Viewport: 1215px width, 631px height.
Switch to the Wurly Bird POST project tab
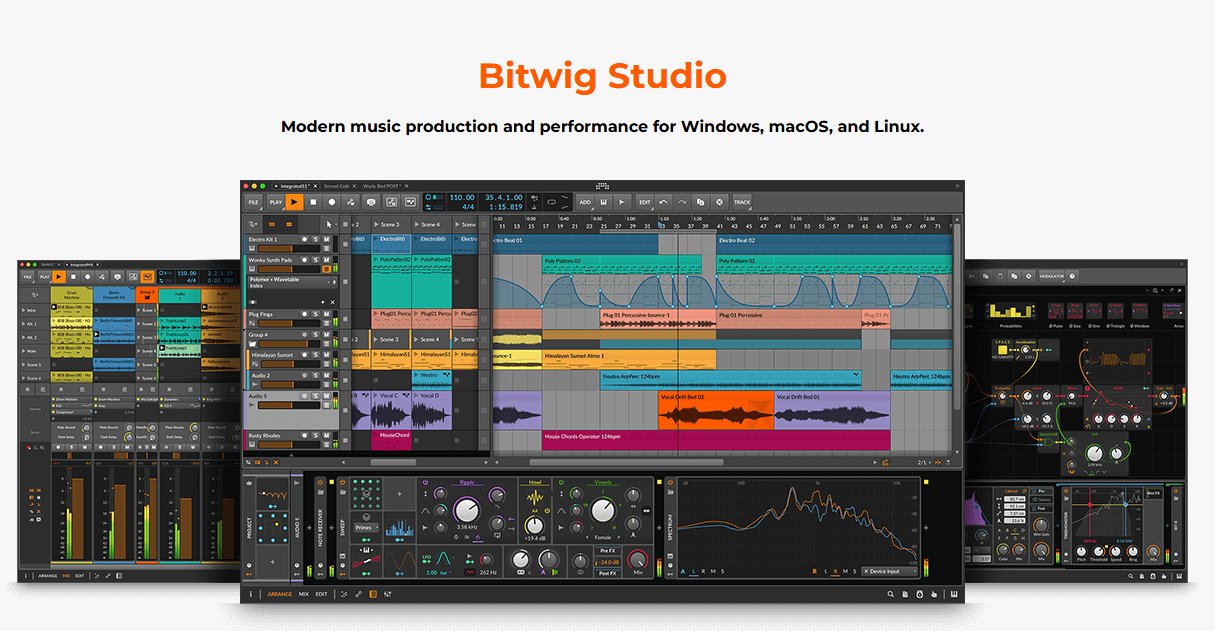point(382,186)
